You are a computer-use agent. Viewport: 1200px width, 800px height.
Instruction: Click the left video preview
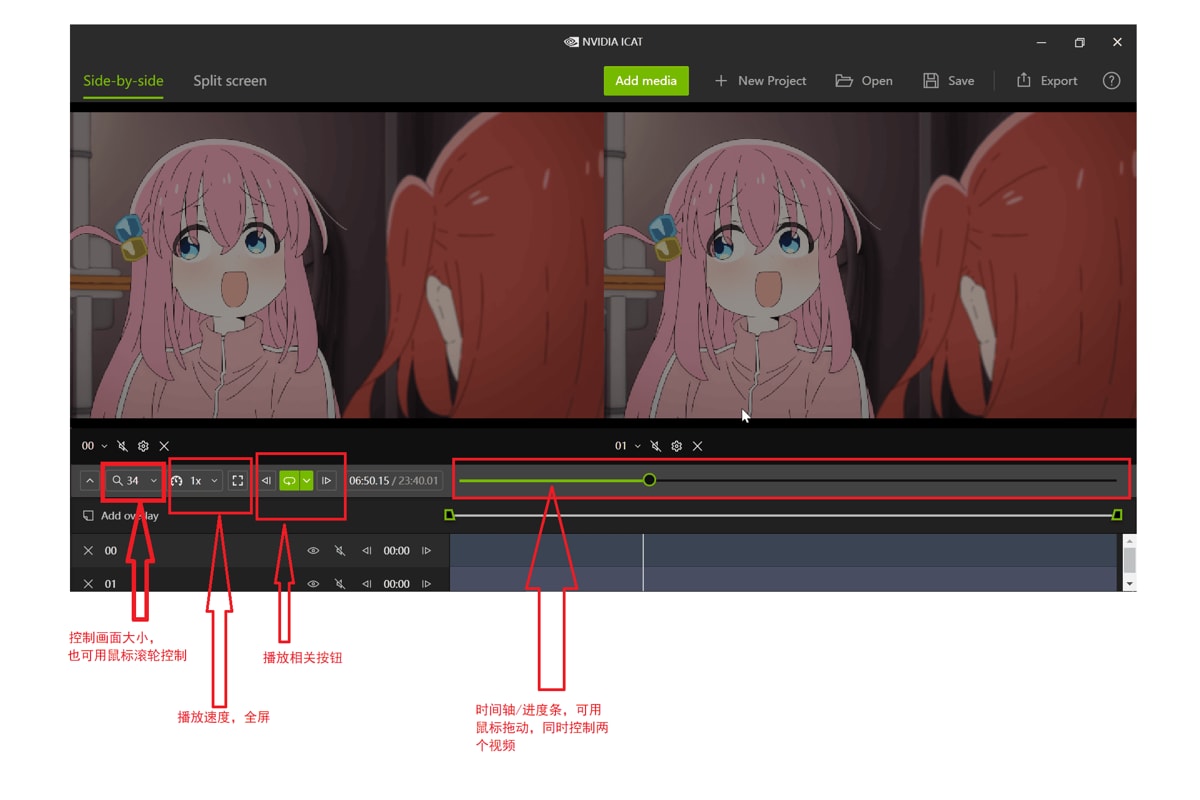[x=337, y=265]
